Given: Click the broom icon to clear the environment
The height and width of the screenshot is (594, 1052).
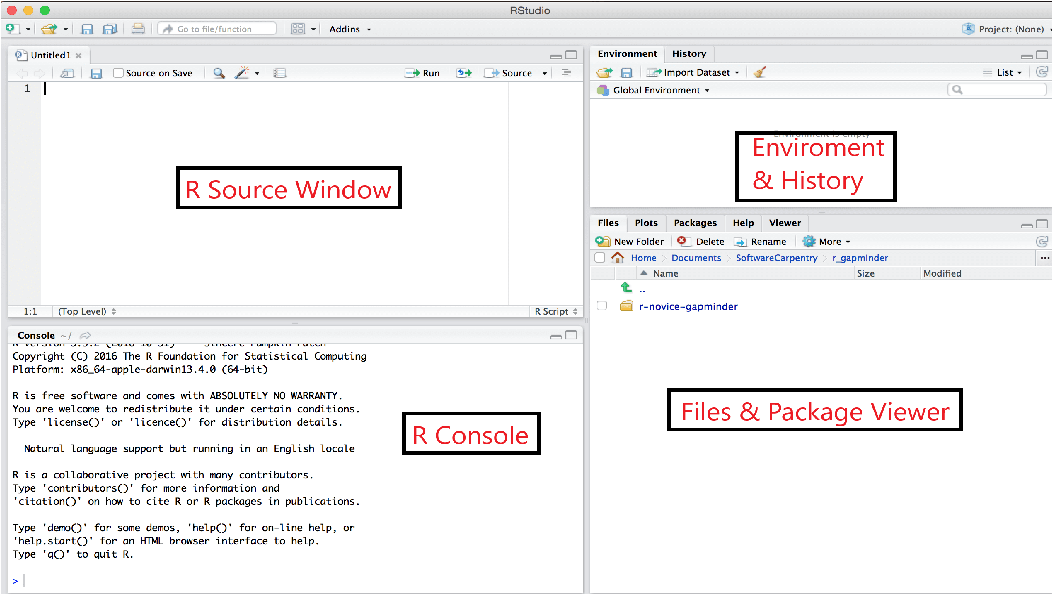Looking at the screenshot, I should (761, 72).
